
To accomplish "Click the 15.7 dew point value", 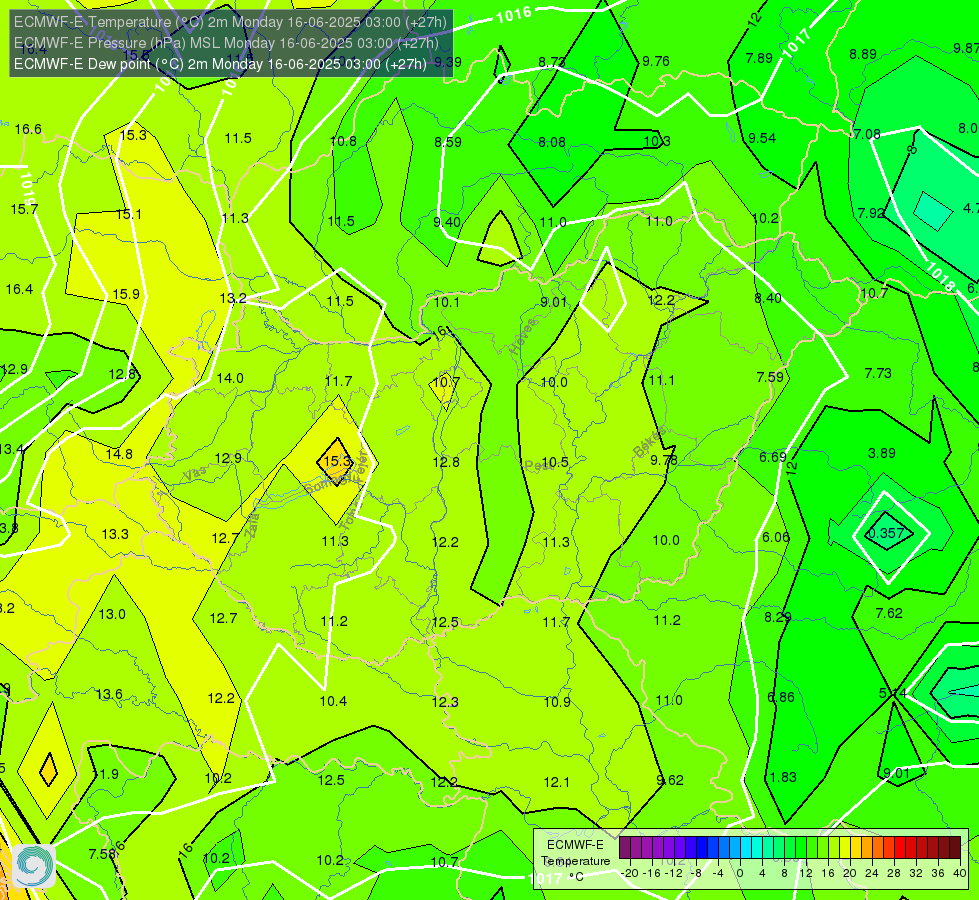I will 24,209.
